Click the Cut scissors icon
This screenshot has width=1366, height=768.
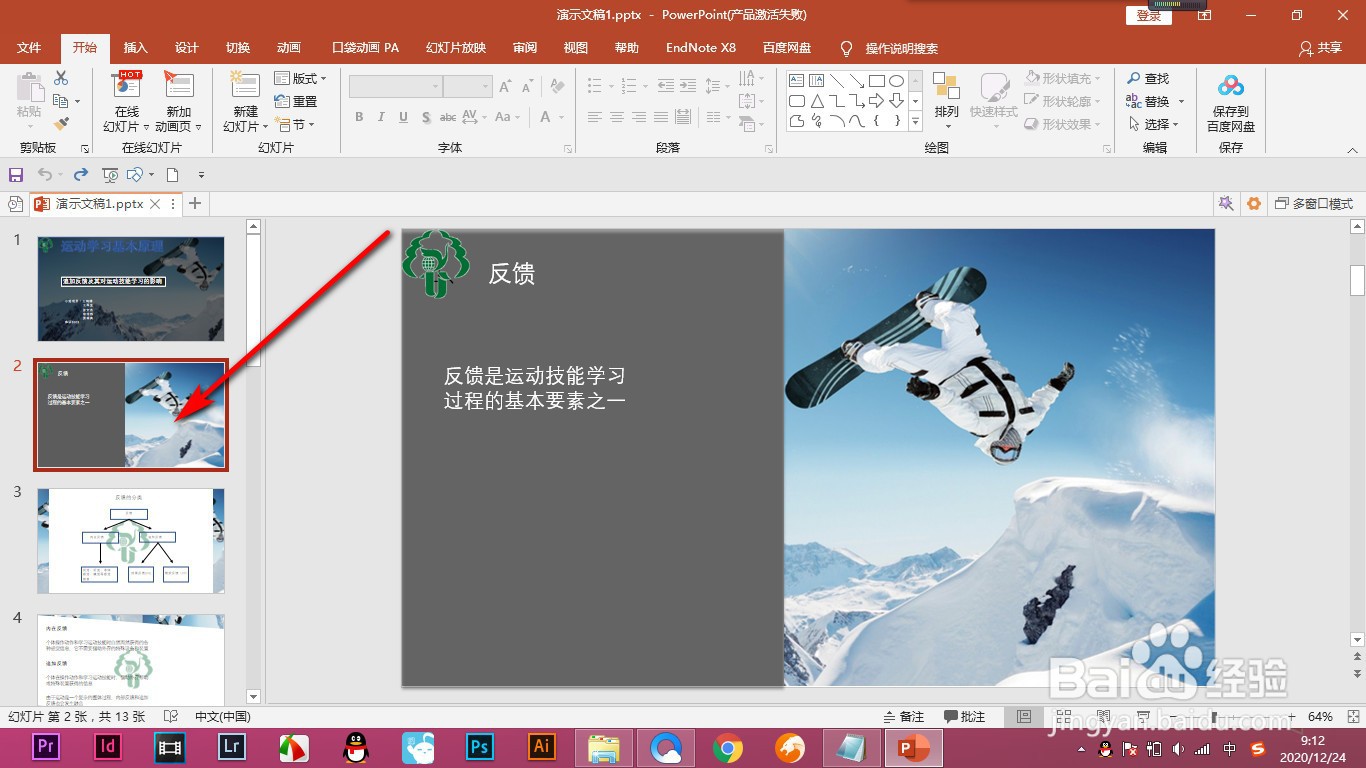[x=61, y=78]
